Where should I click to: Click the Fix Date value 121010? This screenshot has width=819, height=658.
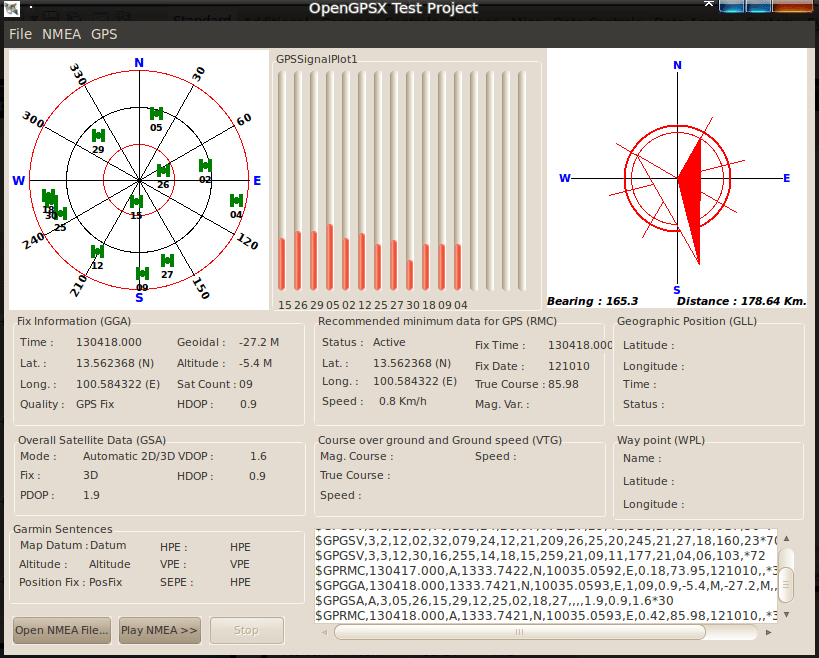[569, 367]
